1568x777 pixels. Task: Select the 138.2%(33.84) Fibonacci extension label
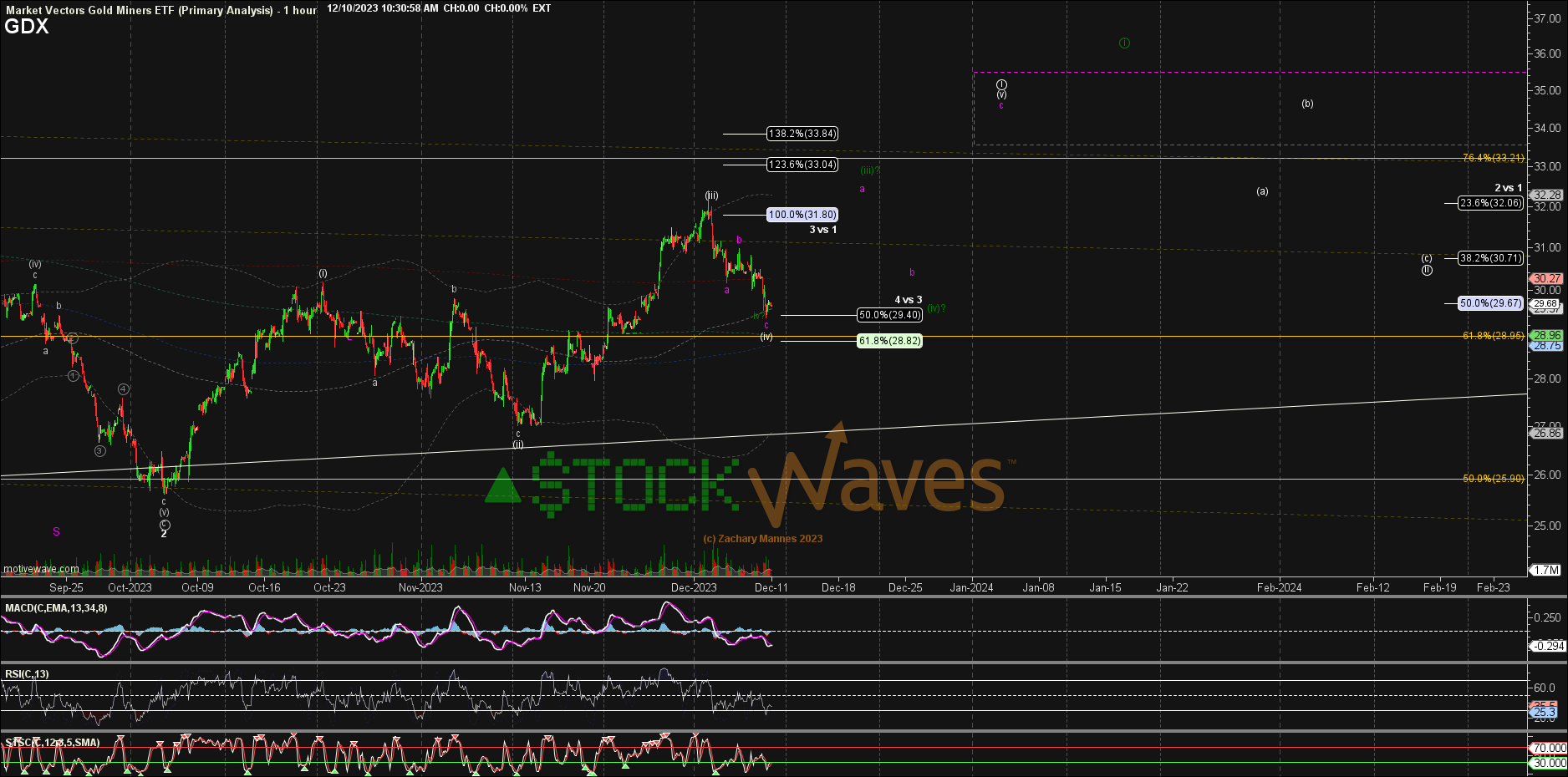[x=802, y=134]
